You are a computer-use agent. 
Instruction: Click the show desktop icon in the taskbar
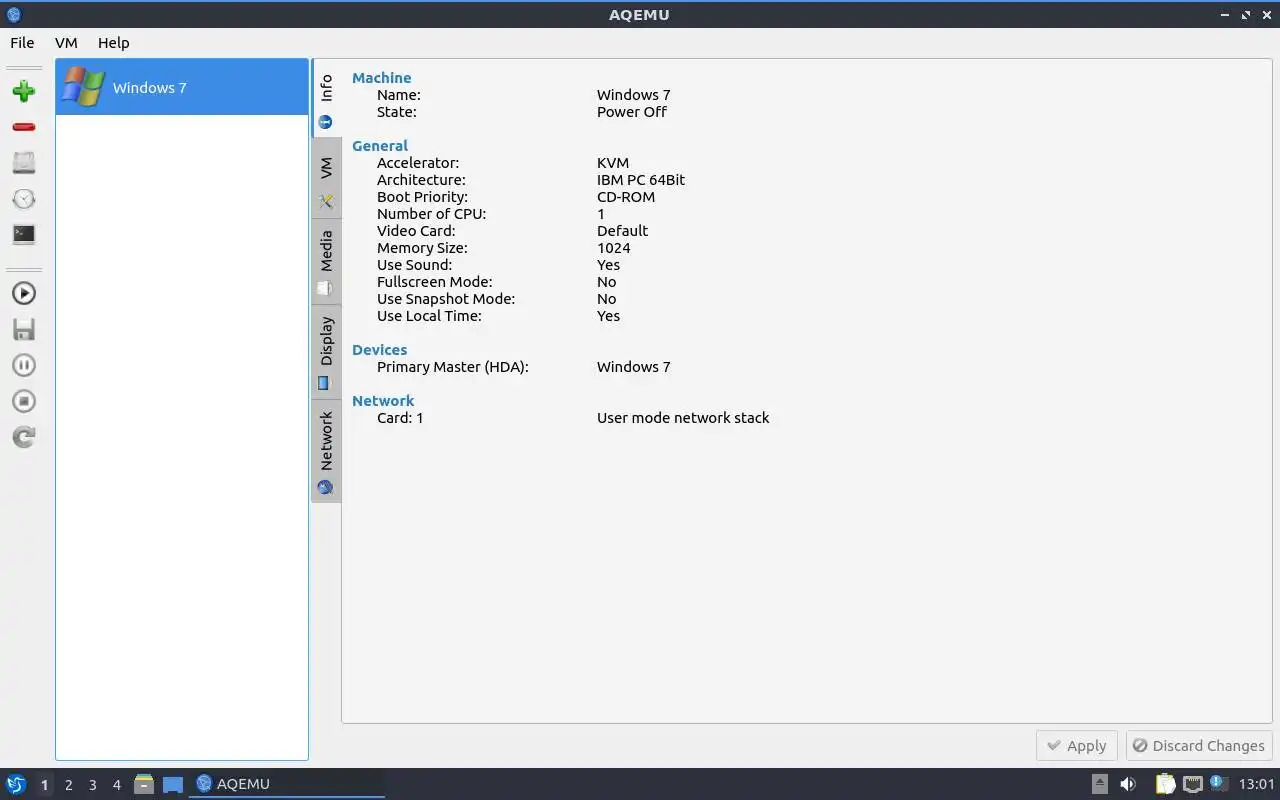(x=173, y=784)
